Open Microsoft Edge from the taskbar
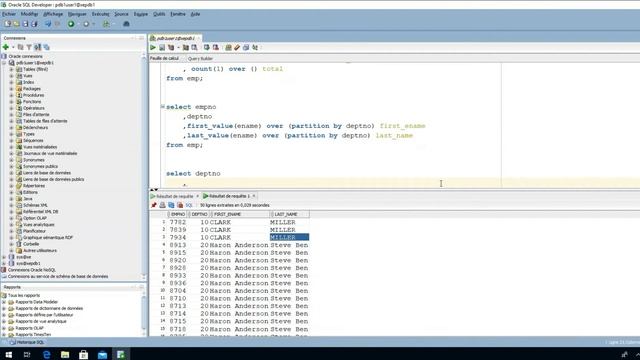This screenshot has width=640, height=360. pos(47,354)
